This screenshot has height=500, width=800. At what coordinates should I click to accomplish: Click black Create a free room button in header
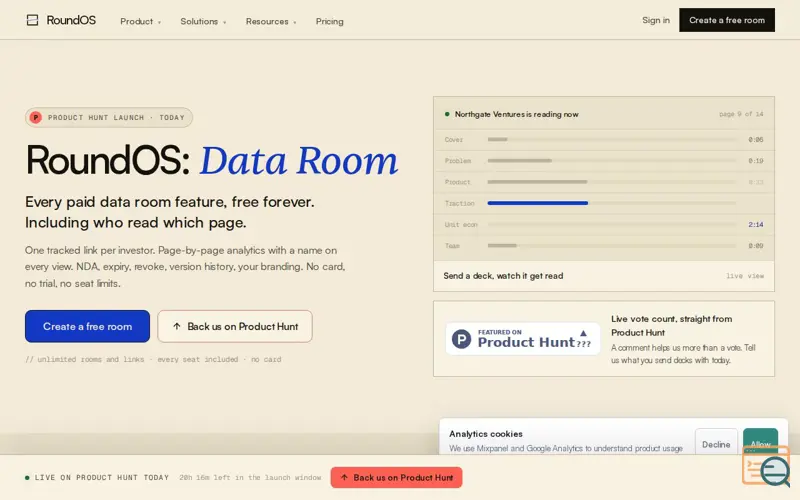point(727,20)
